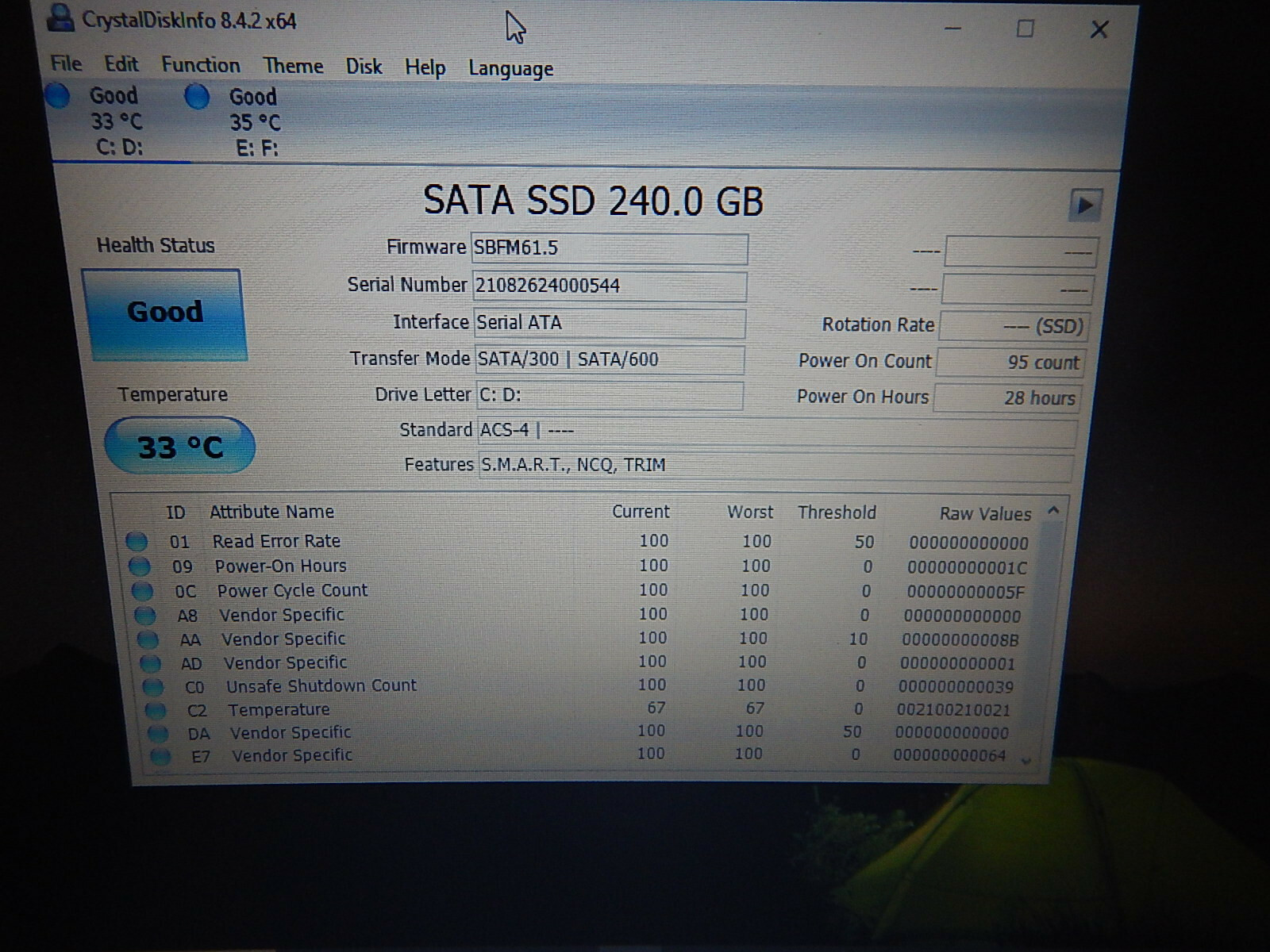Click the empty top-right info field

(1022, 252)
